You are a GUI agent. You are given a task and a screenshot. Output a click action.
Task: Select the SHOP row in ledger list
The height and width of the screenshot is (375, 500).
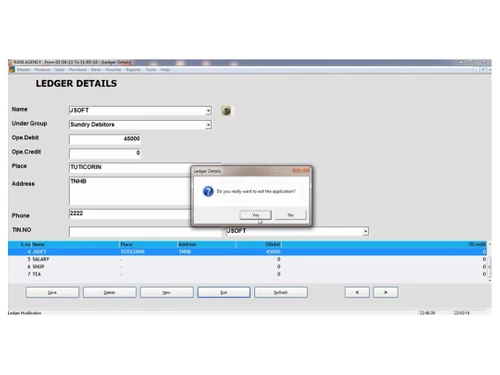(247, 267)
